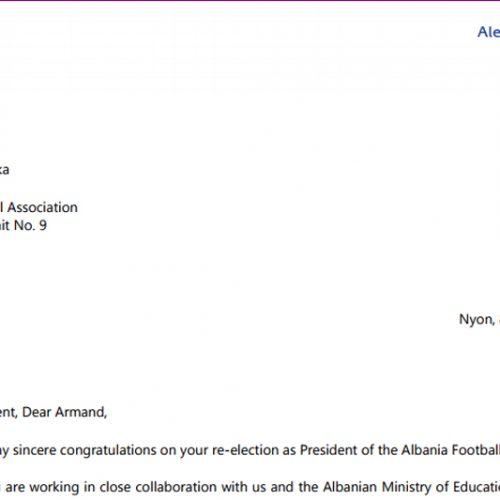Click the word 'sincere'
500x500 pixels.
point(35,450)
